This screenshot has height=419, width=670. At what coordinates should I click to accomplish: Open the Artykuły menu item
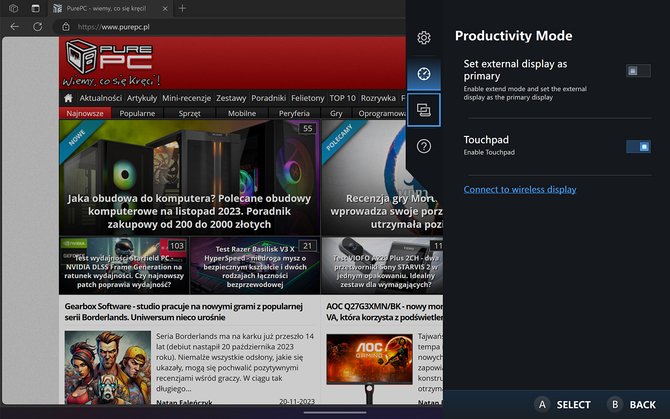tap(142, 98)
